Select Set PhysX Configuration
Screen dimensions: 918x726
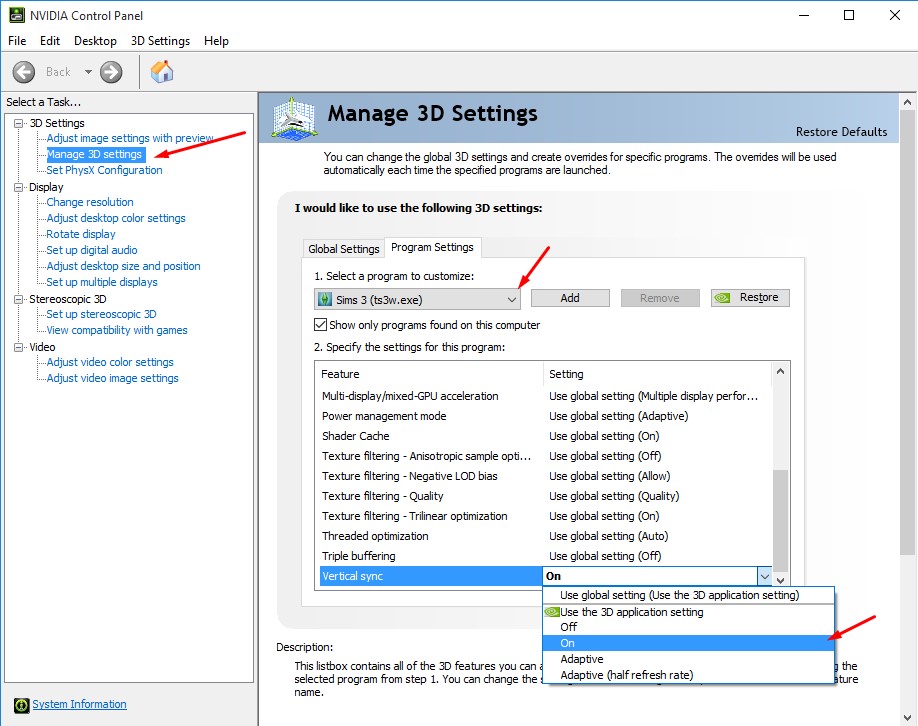[x=104, y=170]
